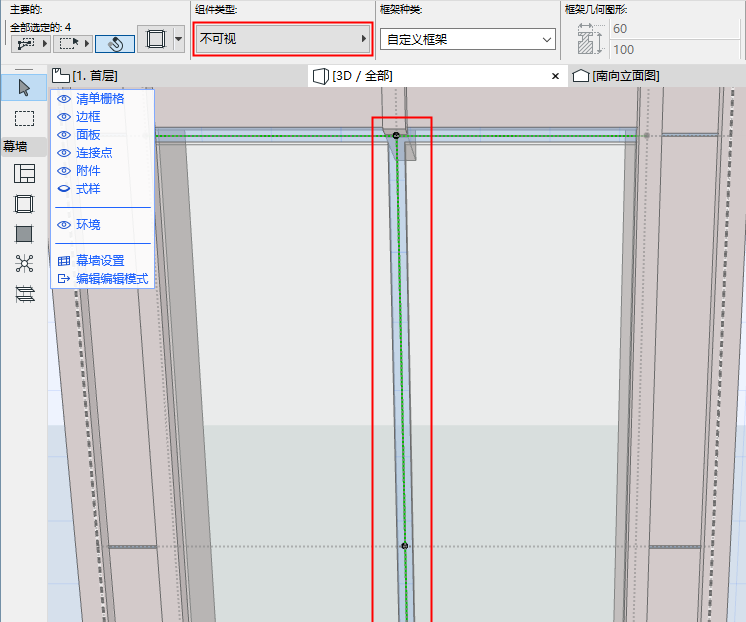
Task: Click the frame settings dialog icon
Action: click(x=155, y=39)
